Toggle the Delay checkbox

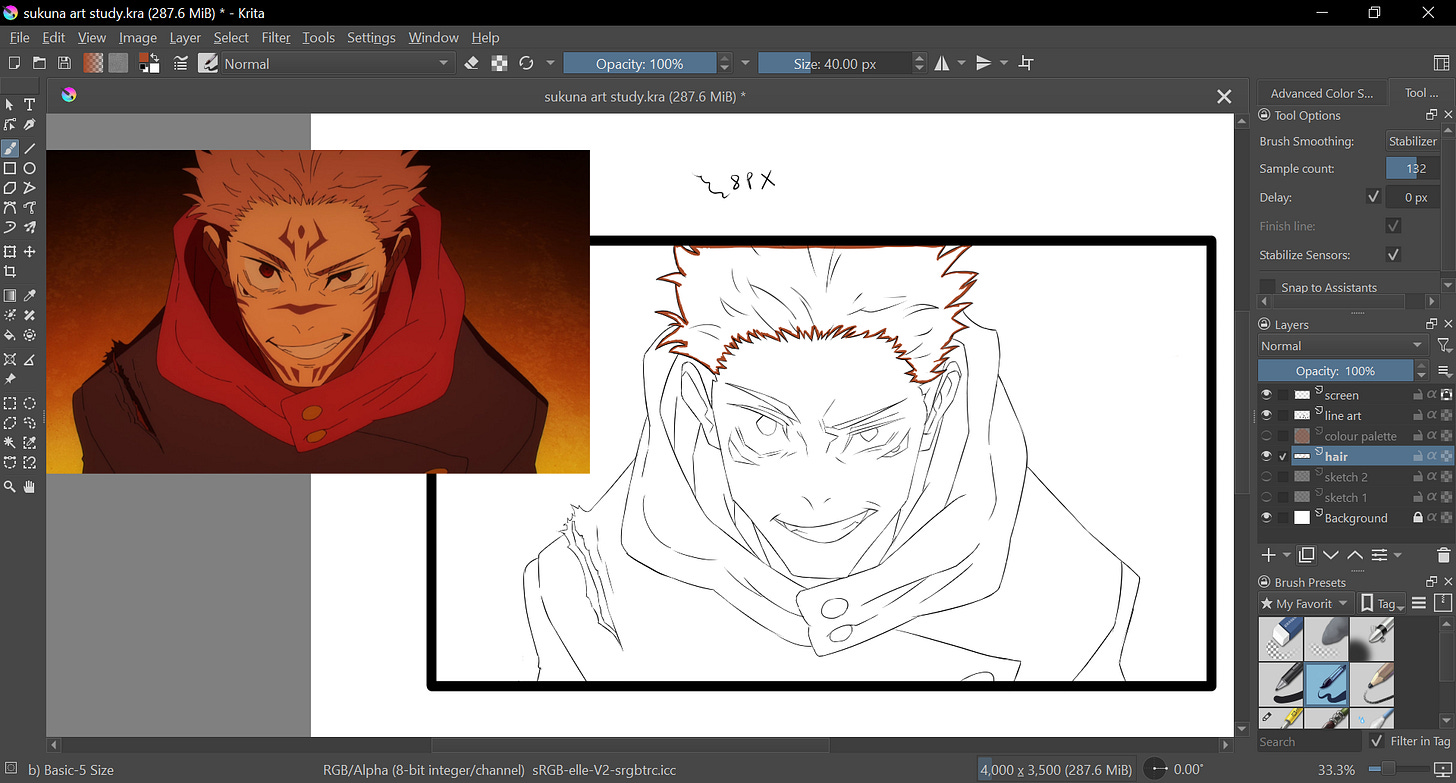tap(1373, 197)
